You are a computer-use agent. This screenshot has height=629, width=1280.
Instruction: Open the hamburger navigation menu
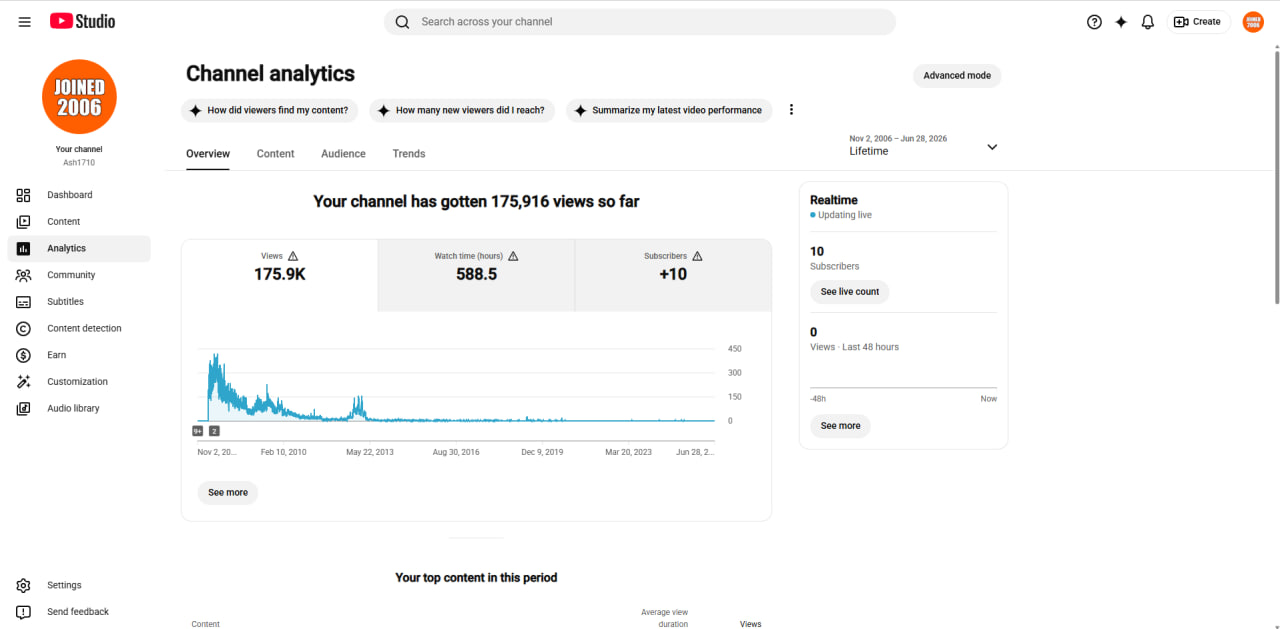[x=24, y=22]
